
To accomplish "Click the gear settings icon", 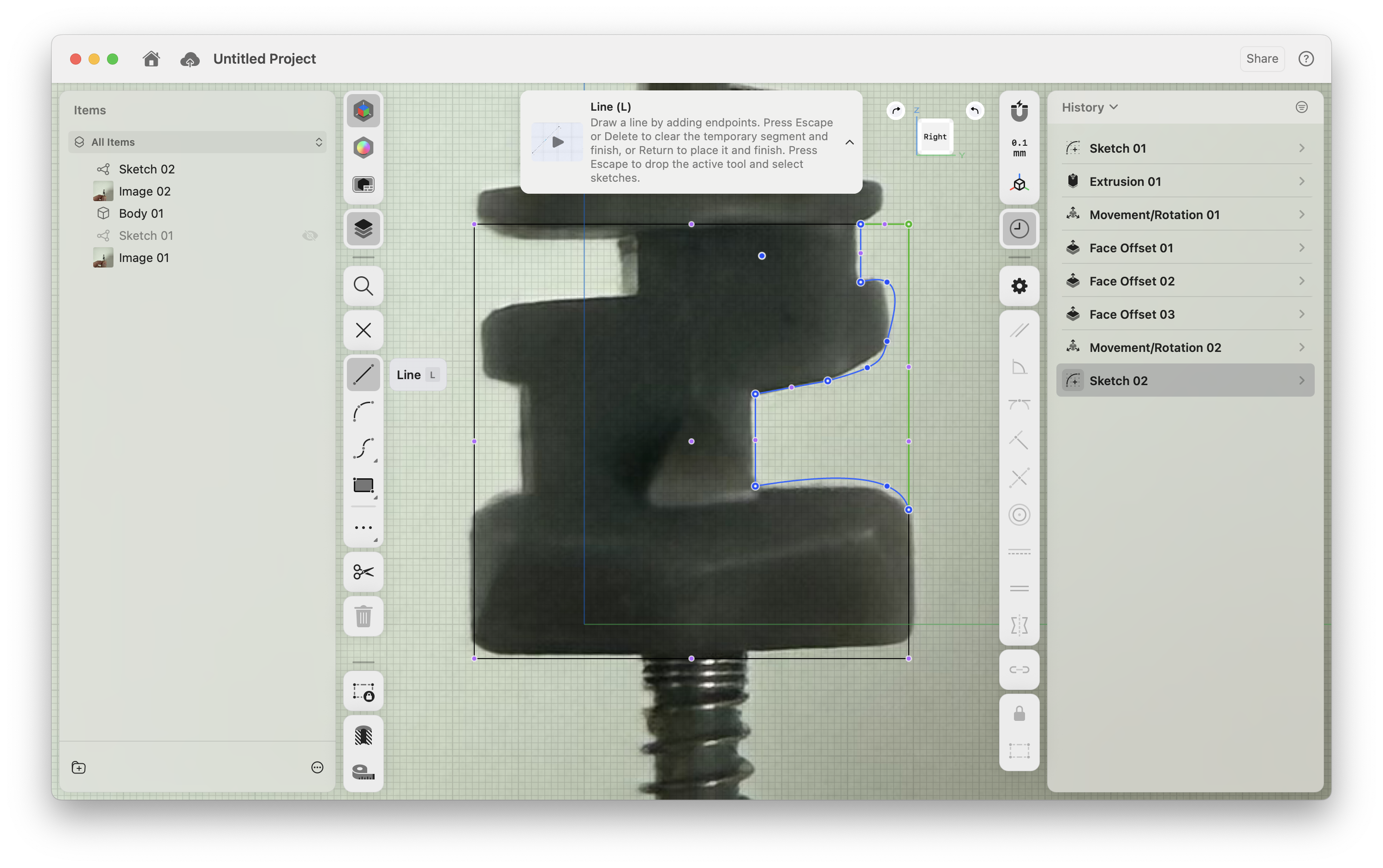I will click(1019, 286).
